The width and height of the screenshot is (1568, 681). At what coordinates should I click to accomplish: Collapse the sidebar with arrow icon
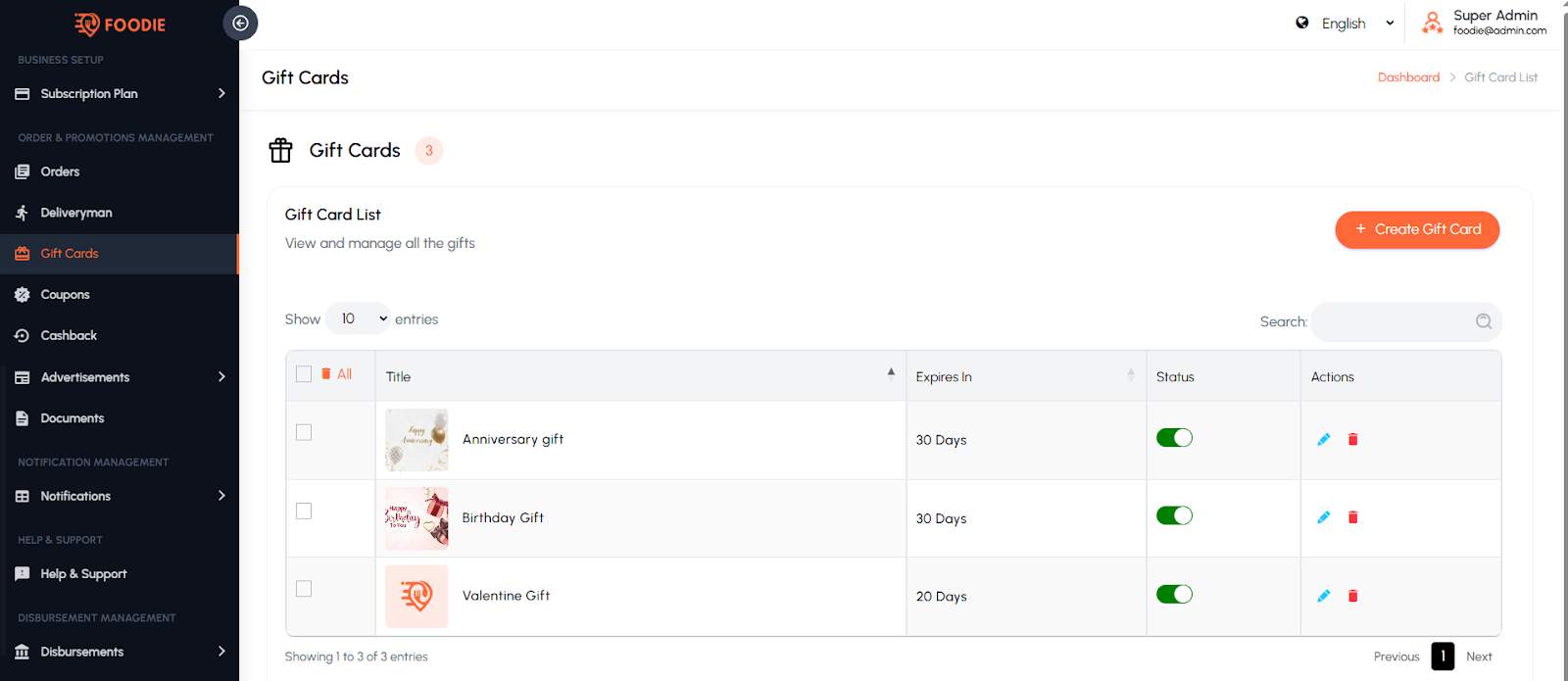click(x=240, y=24)
